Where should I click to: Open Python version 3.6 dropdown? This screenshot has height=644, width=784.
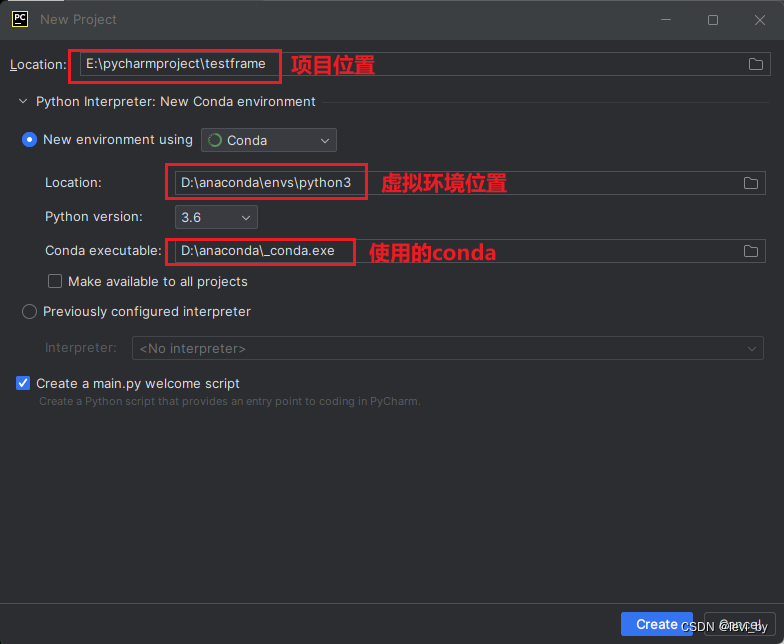(216, 217)
